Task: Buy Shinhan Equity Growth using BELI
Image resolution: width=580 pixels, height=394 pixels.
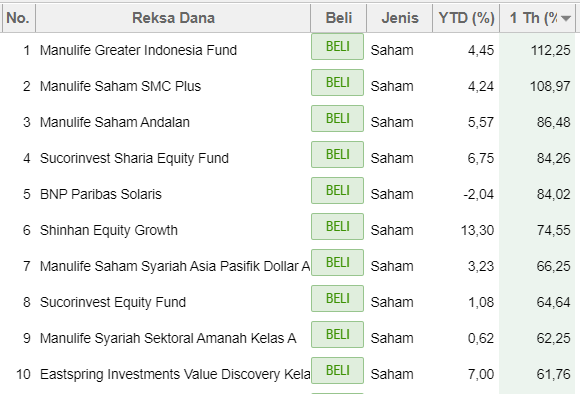Action: (337, 226)
